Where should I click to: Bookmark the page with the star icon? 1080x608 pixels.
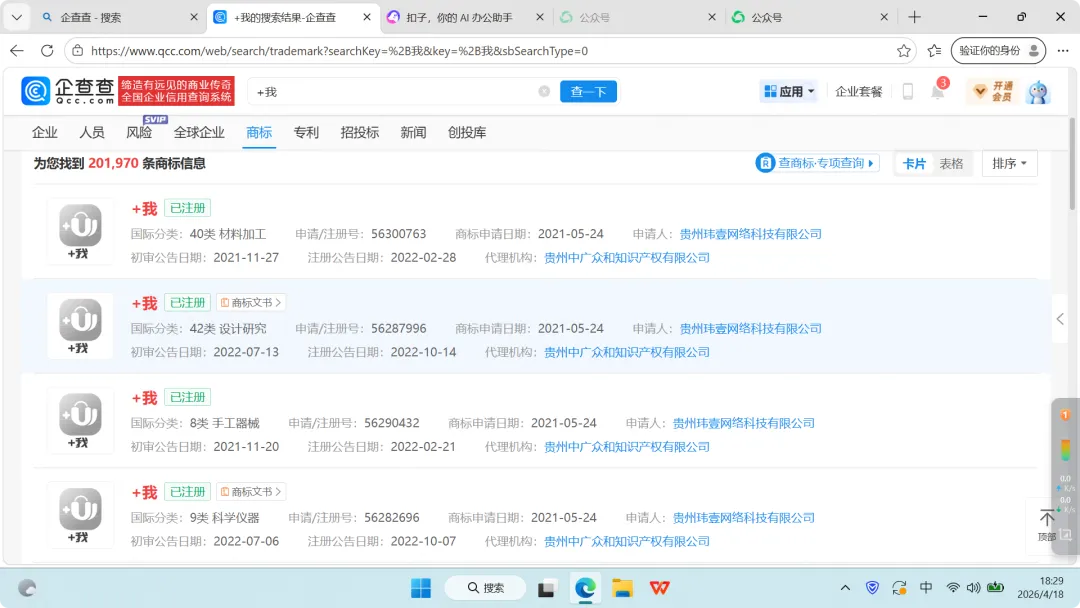(904, 51)
